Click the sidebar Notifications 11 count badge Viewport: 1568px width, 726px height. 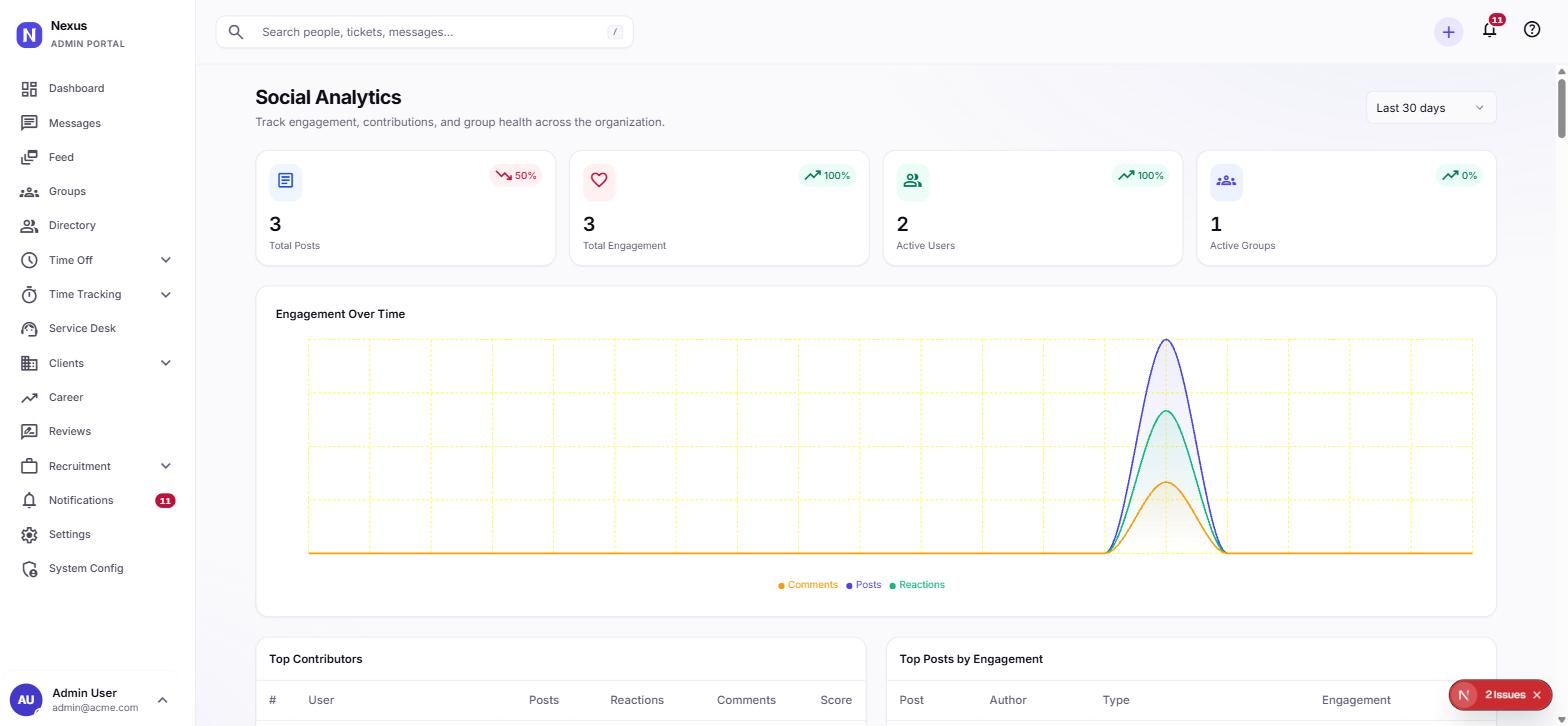tap(165, 501)
